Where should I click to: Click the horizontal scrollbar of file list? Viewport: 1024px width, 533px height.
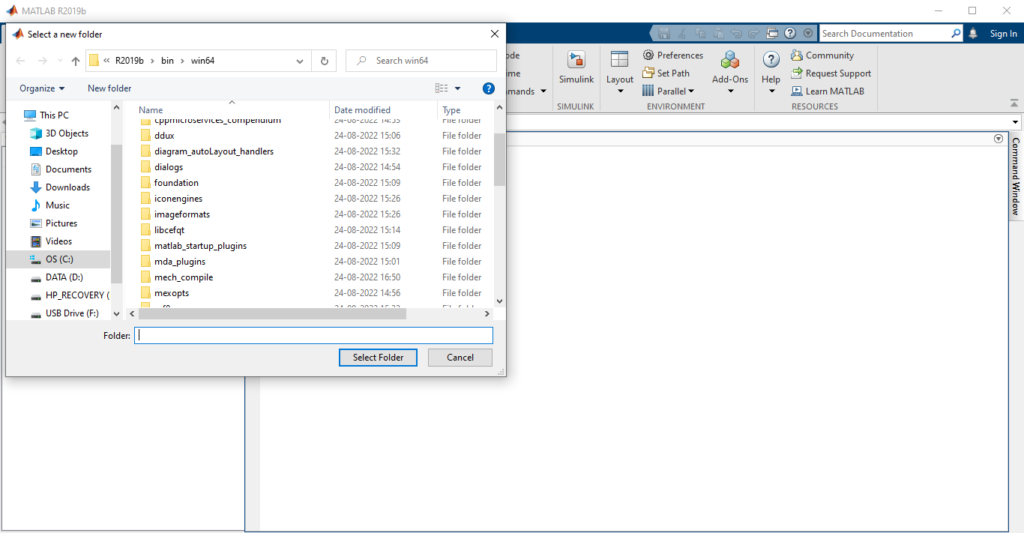[x=272, y=314]
